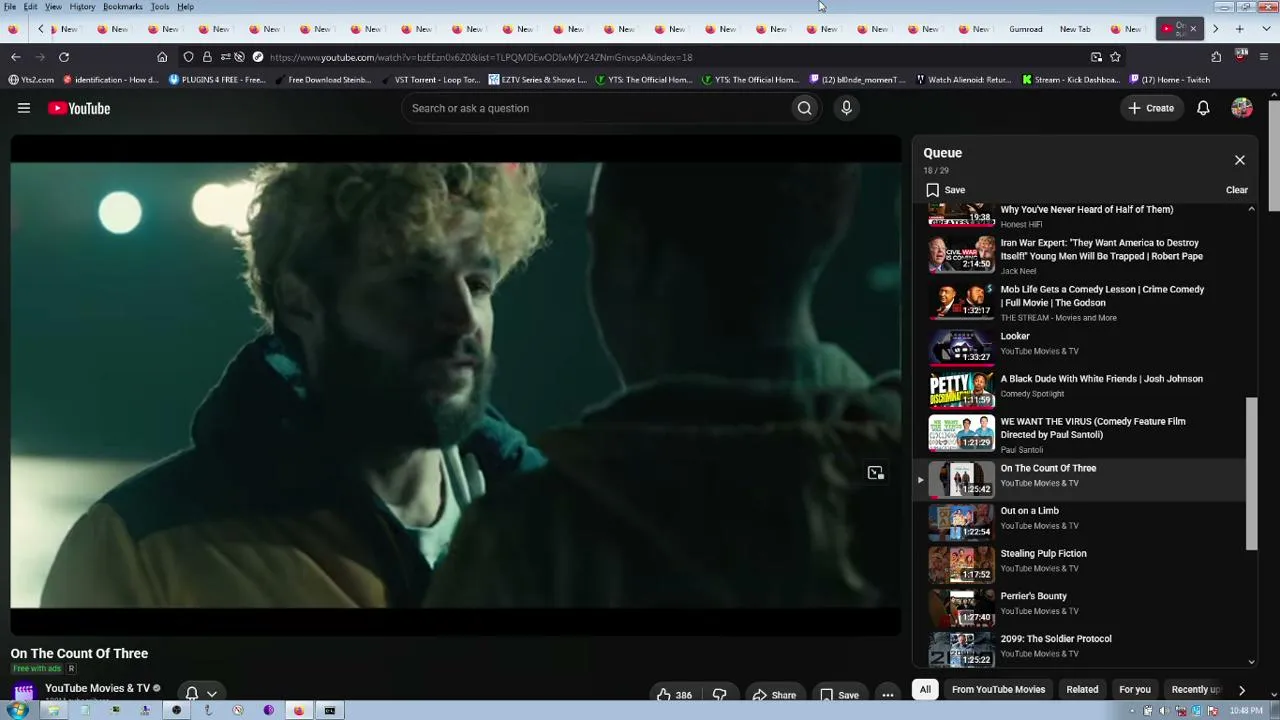1280x720 pixels.
Task: Close the active YouTube tab
Action: point(1193,29)
